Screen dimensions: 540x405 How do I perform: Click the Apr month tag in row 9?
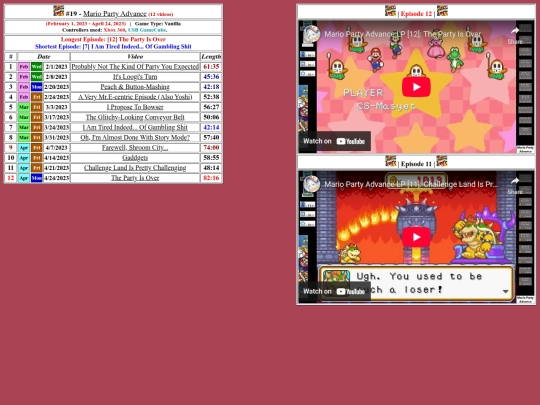24,147
